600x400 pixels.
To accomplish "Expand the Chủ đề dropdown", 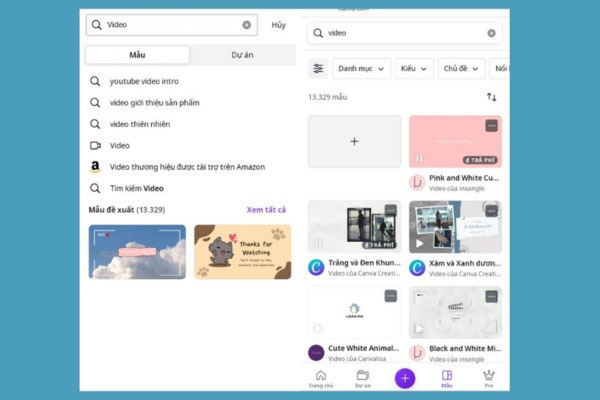I will (x=461, y=69).
